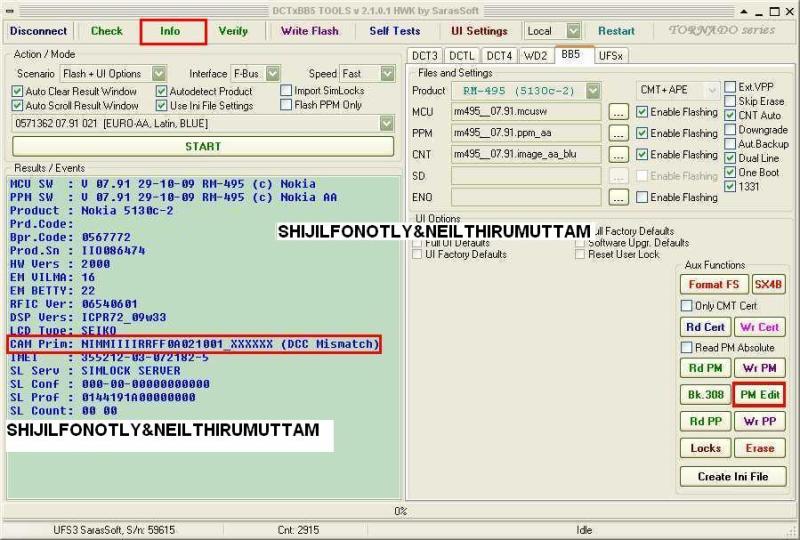This screenshot has width=800, height=540.
Task: Open the PM Edit tool
Action: pyautogui.click(x=760, y=395)
